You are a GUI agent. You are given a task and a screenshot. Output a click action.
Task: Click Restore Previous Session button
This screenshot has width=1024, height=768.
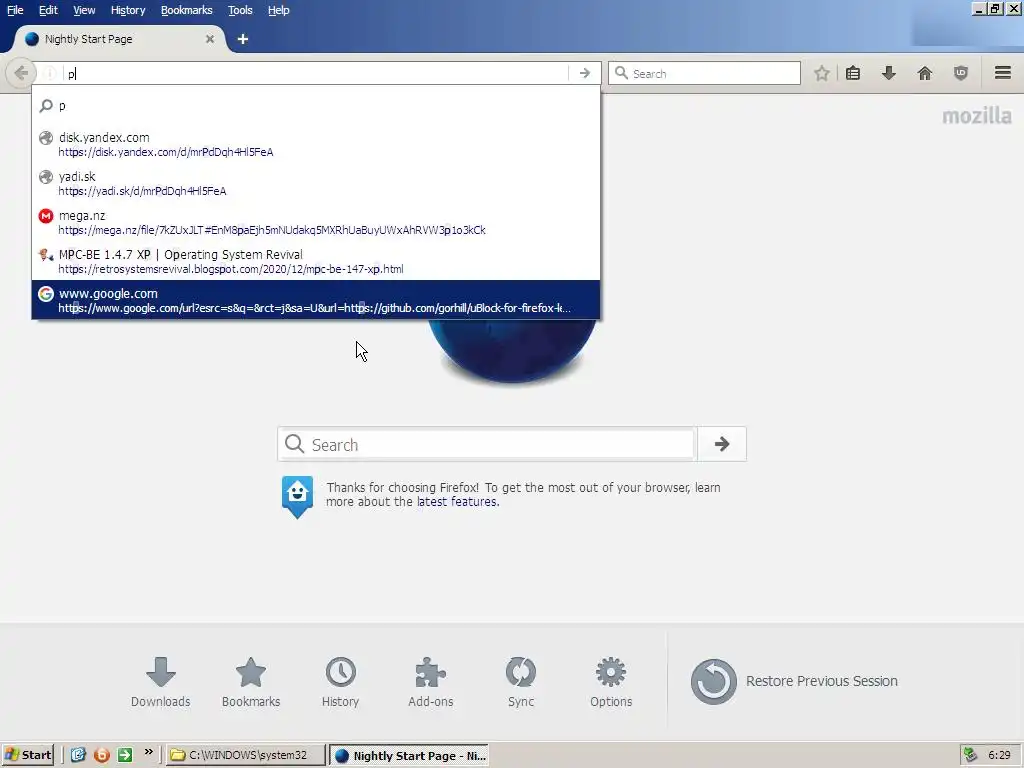click(794, 681)
